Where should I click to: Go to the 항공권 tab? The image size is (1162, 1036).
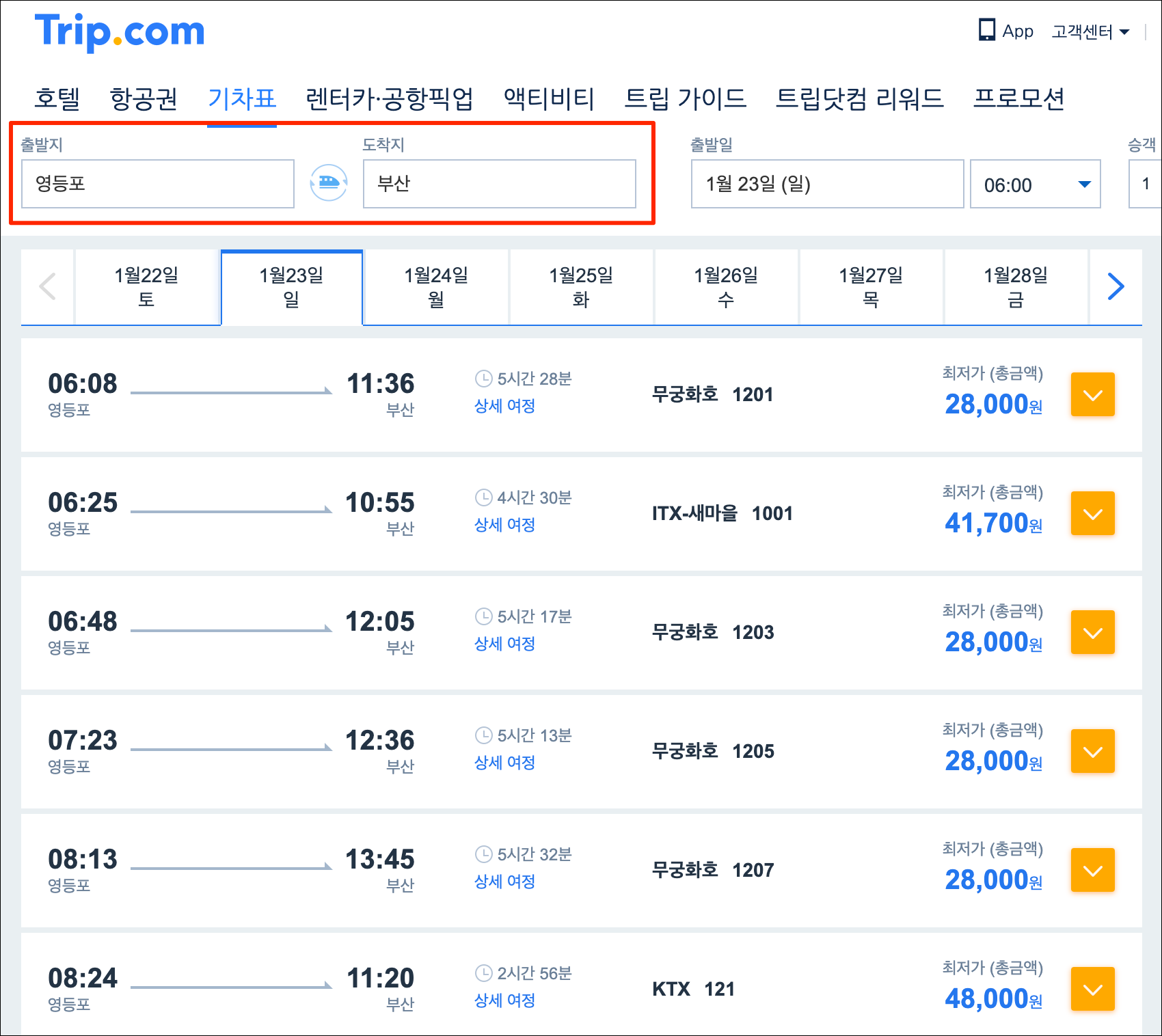tap(144, 98)
